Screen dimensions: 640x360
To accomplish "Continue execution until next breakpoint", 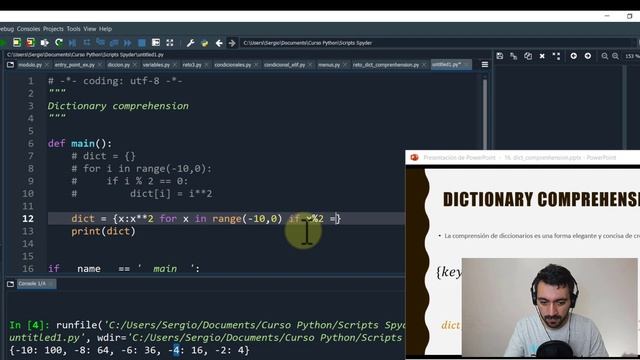I will 128,42.
